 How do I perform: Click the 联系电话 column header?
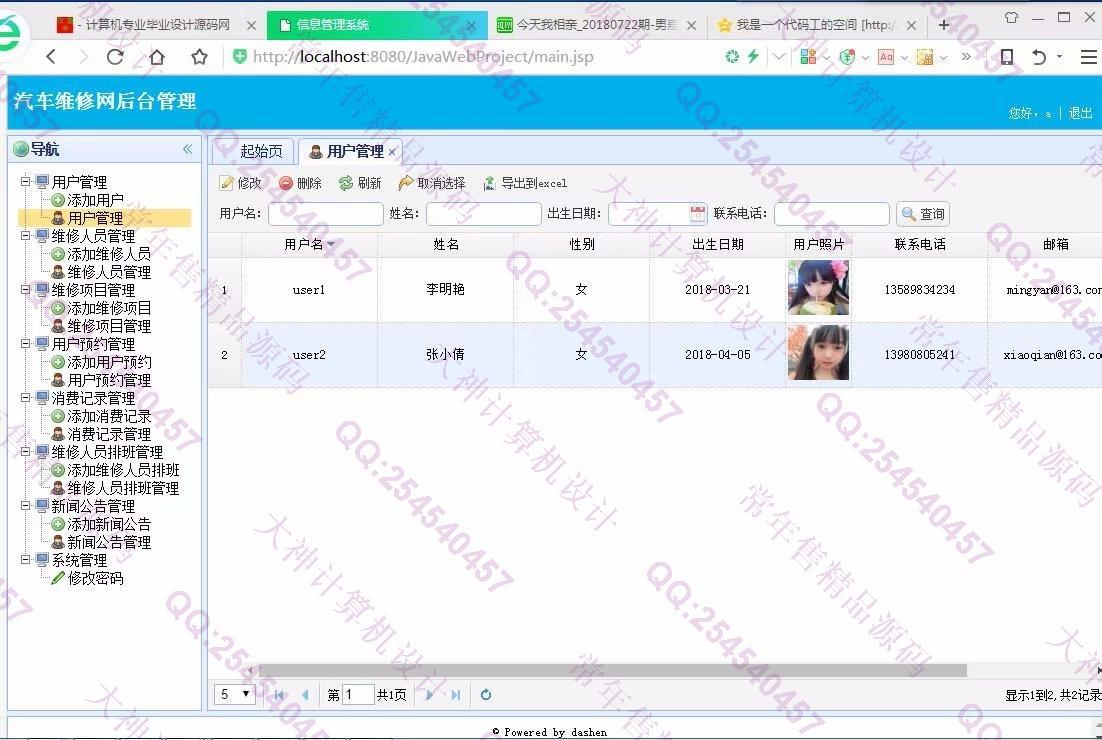[x=920, y=245]
